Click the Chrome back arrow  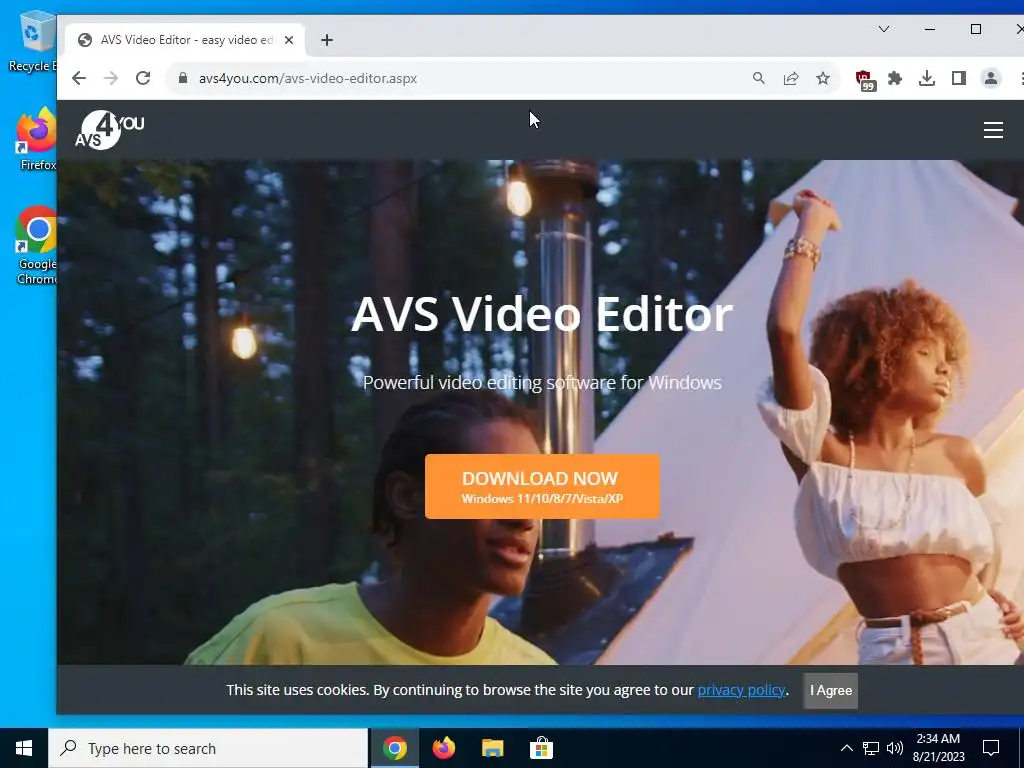click(x=79, y=78)
